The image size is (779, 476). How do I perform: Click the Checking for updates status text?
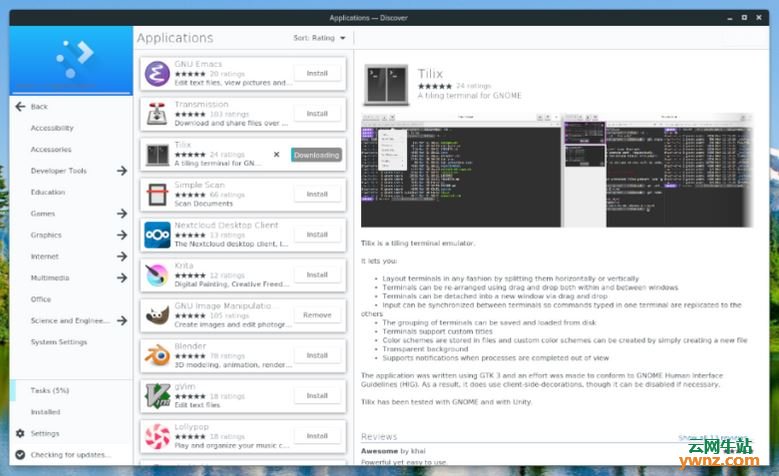click(x=71, y=455)
